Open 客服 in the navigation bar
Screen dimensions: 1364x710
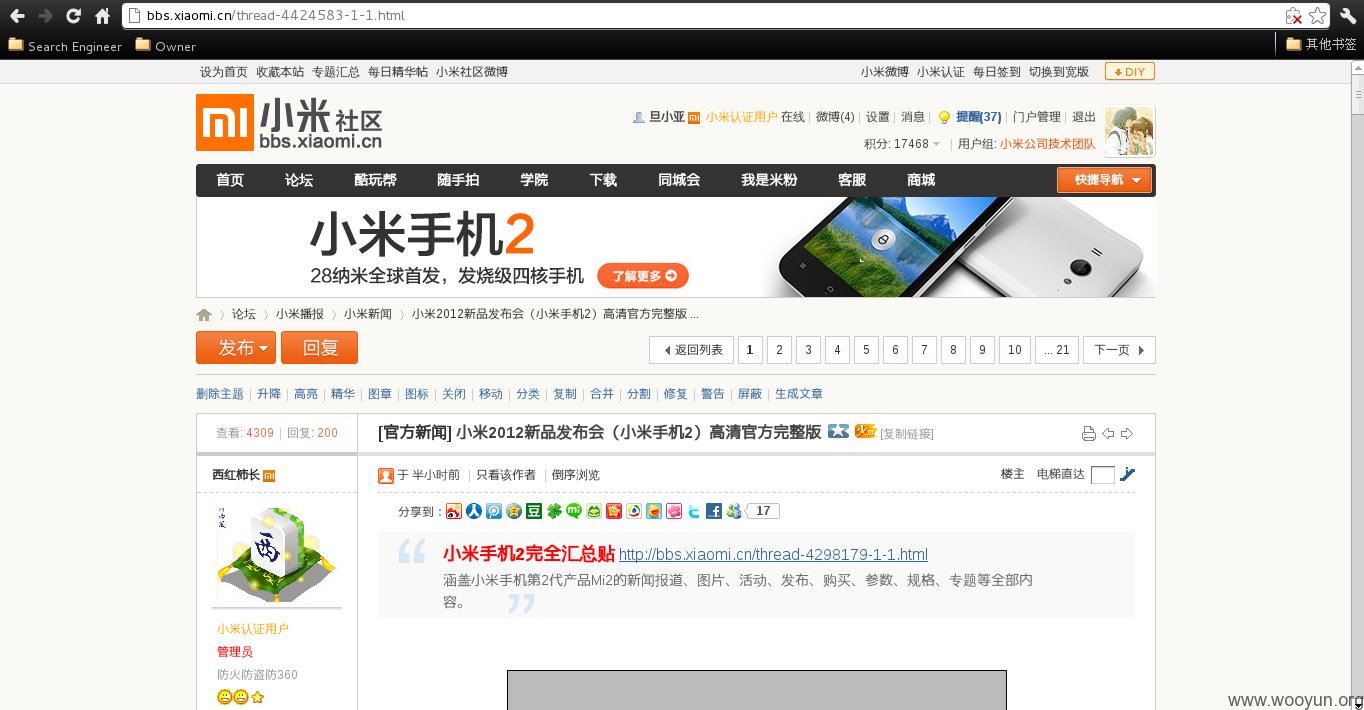tap(852, 180)
